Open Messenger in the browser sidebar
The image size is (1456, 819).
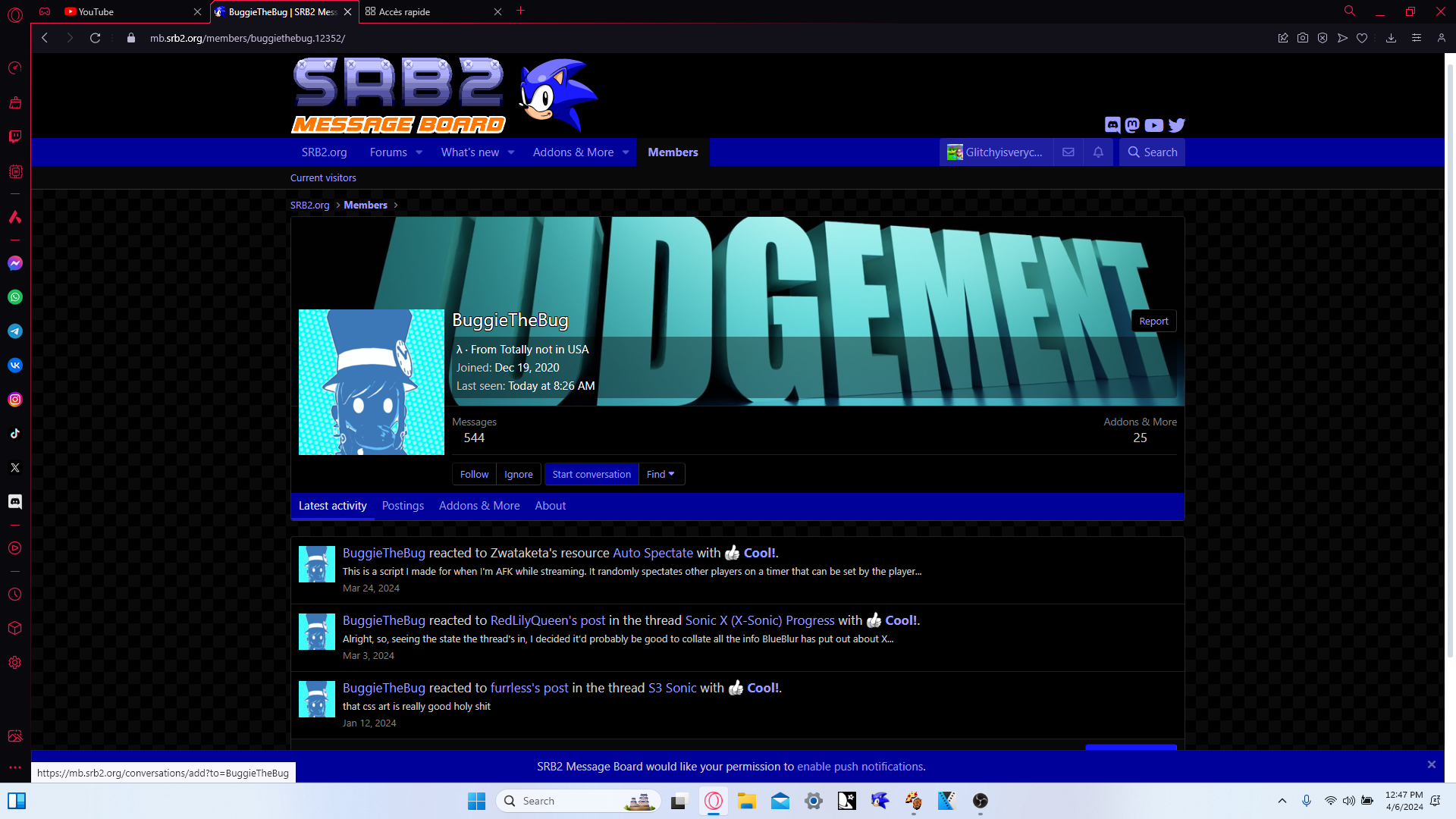click(x=15, y=263)
